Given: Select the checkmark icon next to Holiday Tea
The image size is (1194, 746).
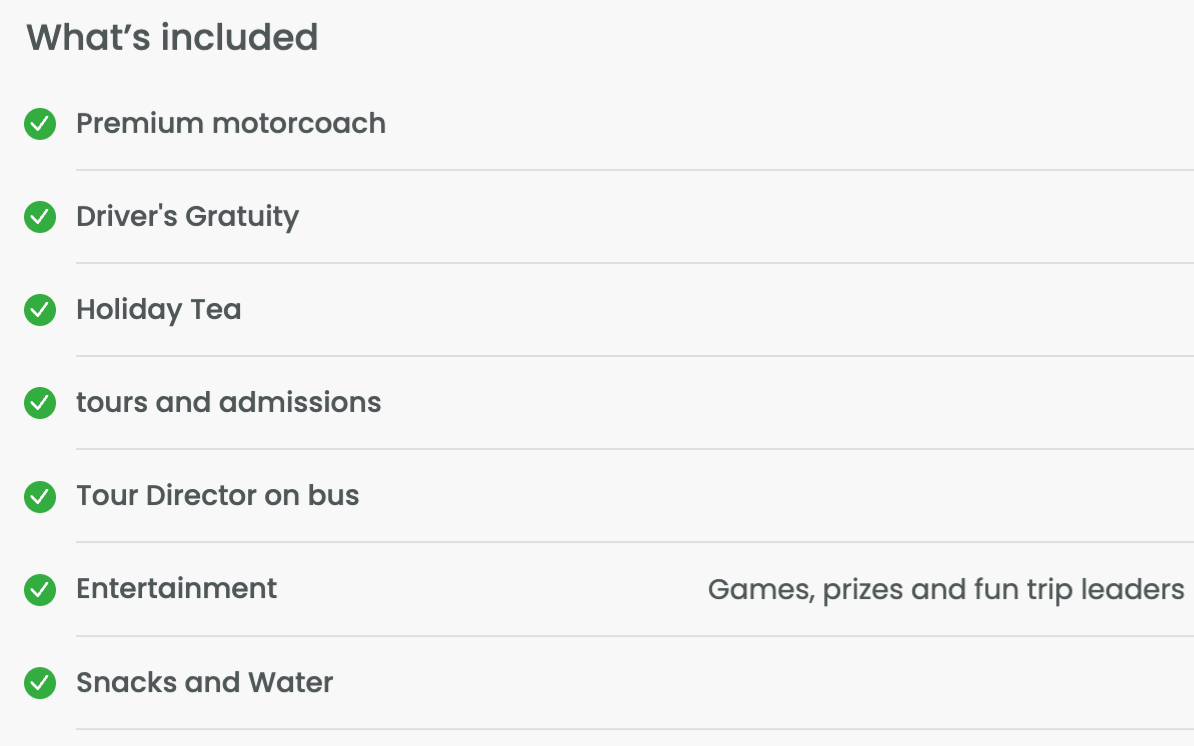Looking at the screenshot, I should point(40,310).
